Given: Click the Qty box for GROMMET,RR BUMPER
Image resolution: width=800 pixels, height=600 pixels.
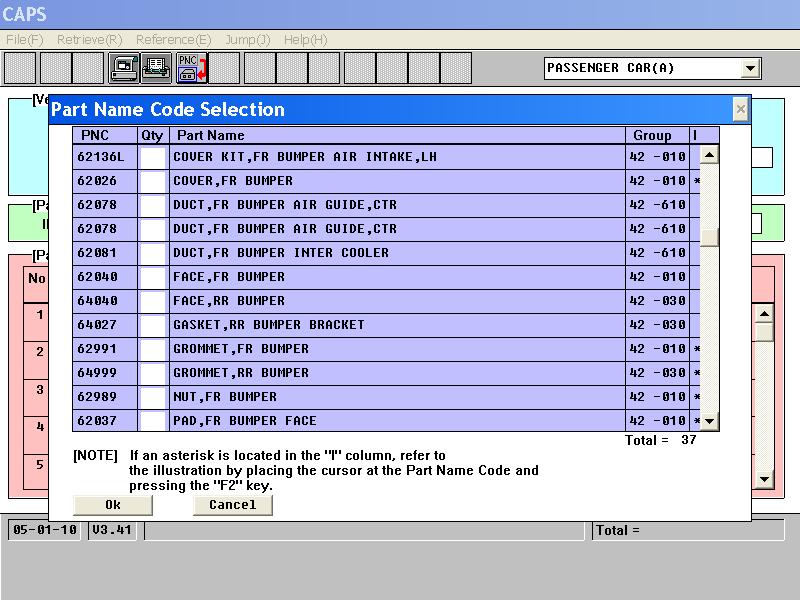Looking at the screenshot, I should click(153, 373).
